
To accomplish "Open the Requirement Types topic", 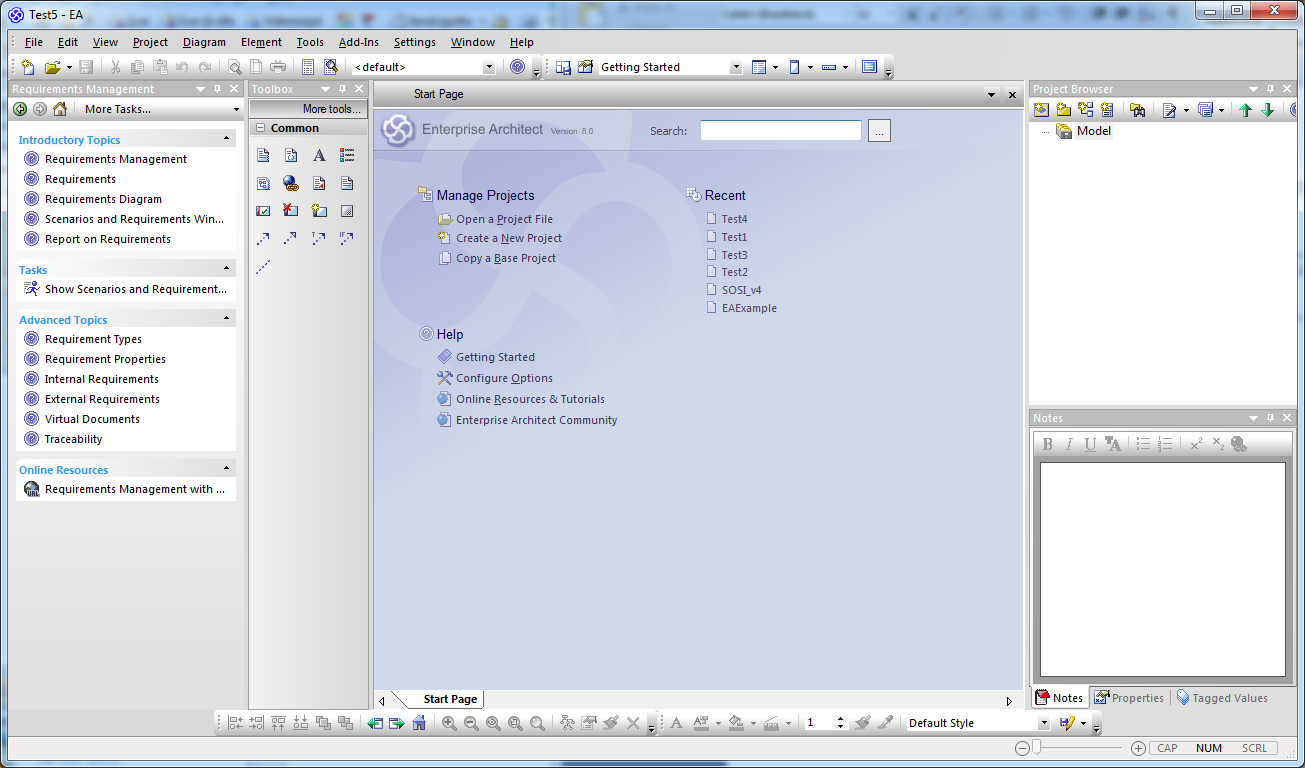I will (x=93, y=339).
